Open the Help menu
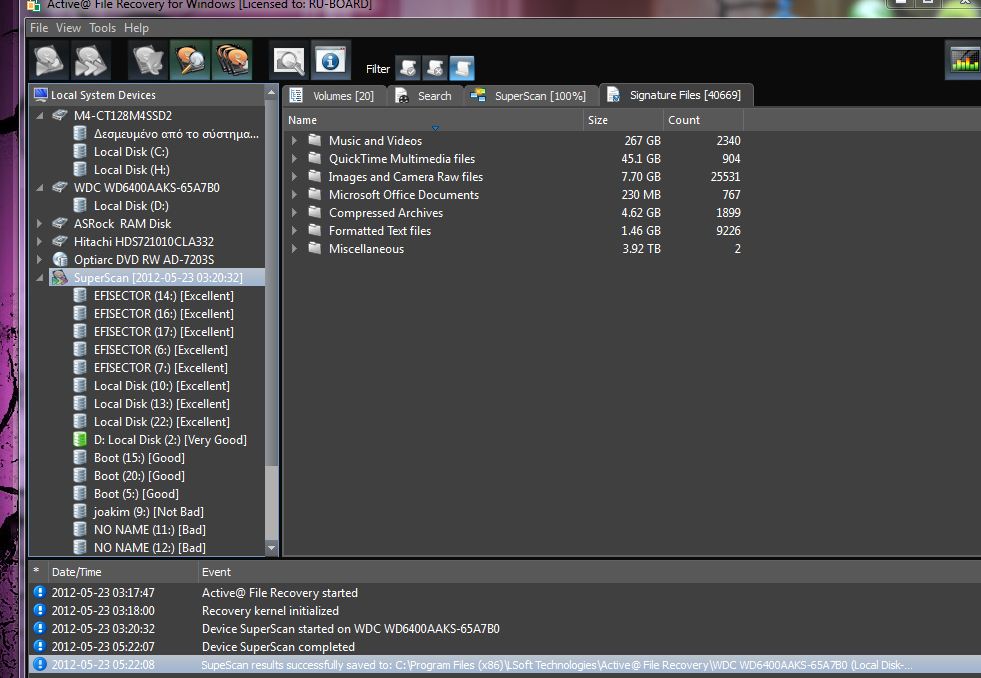The image size is (981, 678). click(136, 28)
